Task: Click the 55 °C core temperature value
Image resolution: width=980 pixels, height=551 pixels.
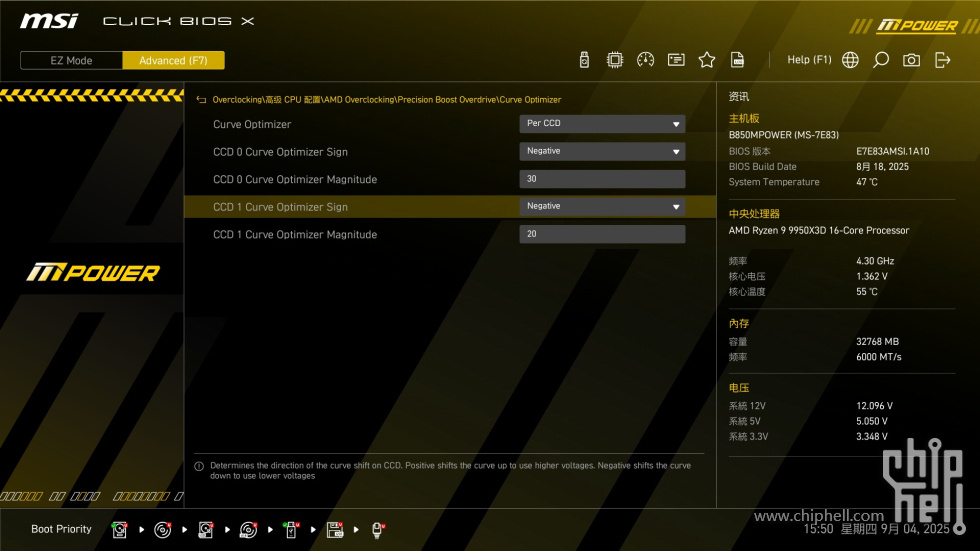Action: tap(867, 292)
